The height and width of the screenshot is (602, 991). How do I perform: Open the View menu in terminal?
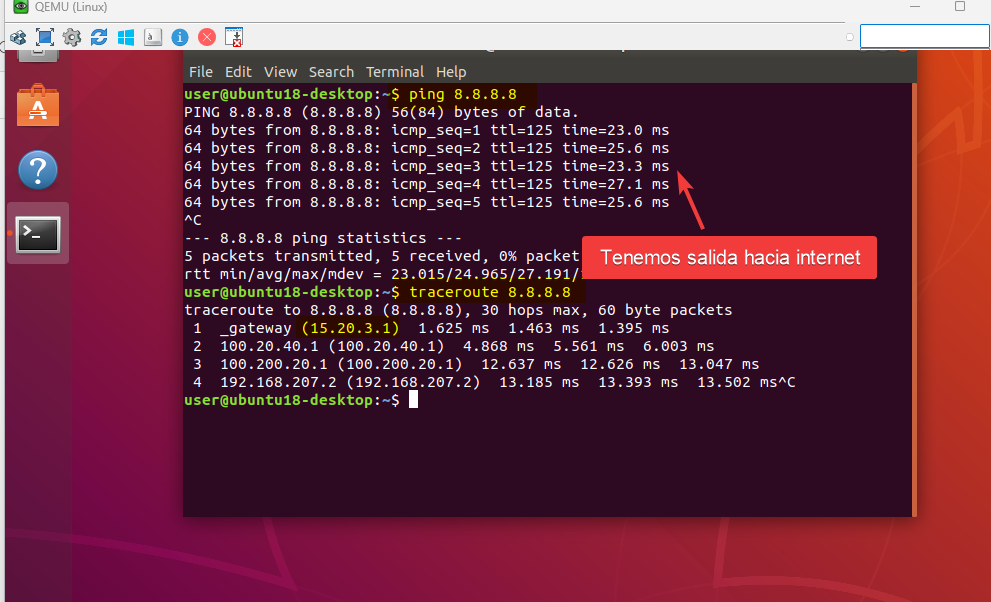click(280, 72)
